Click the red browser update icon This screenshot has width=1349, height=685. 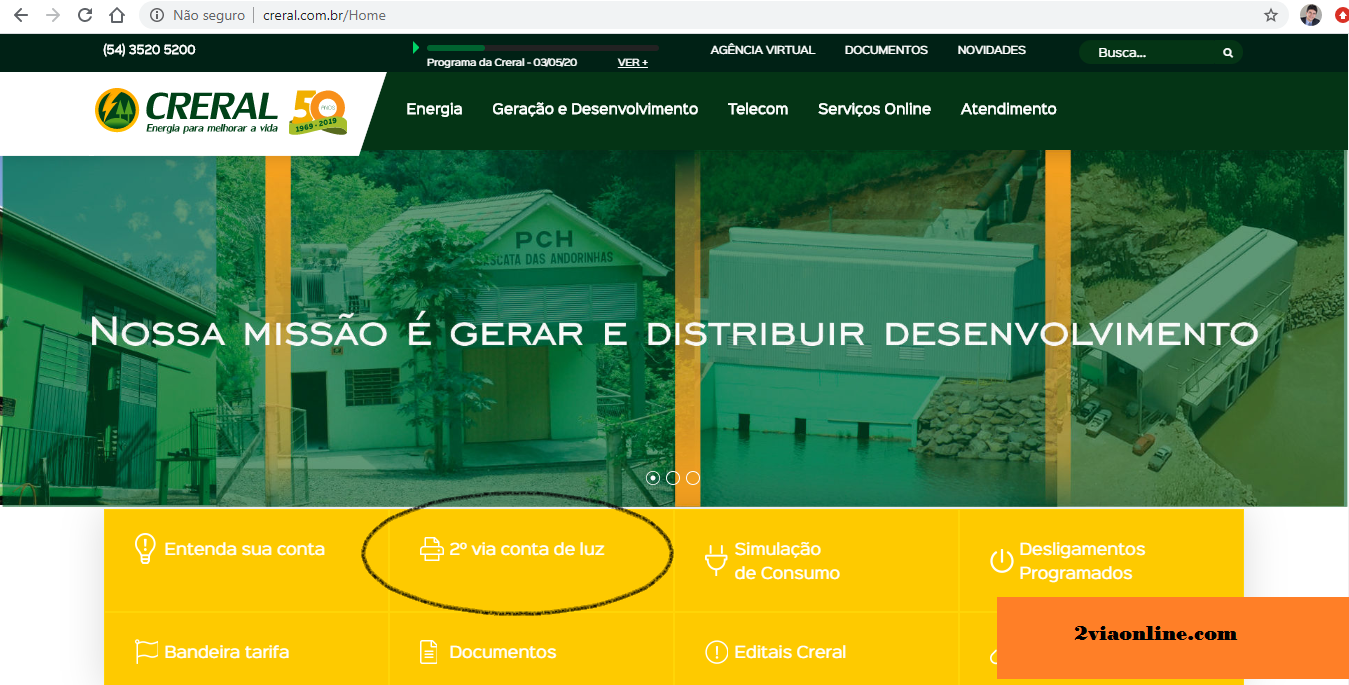click(1341, 15)
